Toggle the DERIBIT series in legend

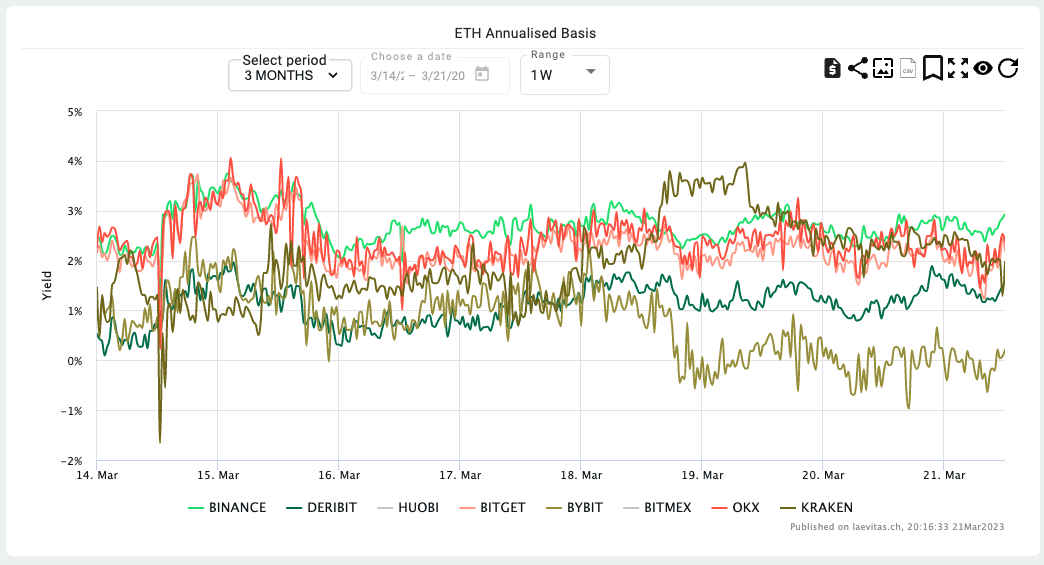click(x=326, y=508)
